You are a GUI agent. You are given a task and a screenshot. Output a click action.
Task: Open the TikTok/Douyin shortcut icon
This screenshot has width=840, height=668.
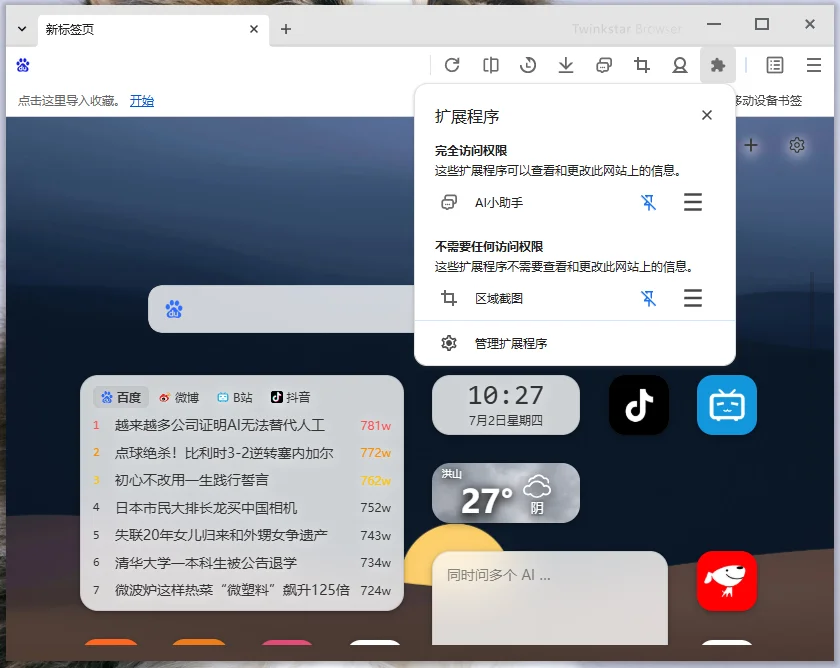[639, 405]
